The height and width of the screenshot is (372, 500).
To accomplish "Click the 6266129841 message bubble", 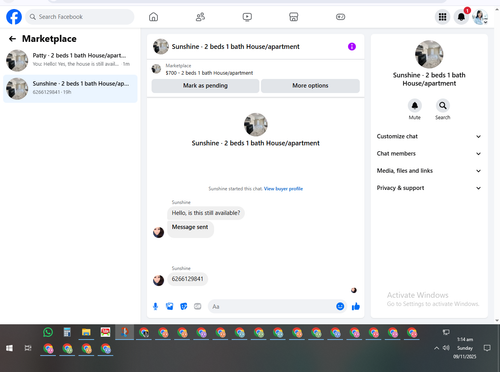I will point(187,279).
